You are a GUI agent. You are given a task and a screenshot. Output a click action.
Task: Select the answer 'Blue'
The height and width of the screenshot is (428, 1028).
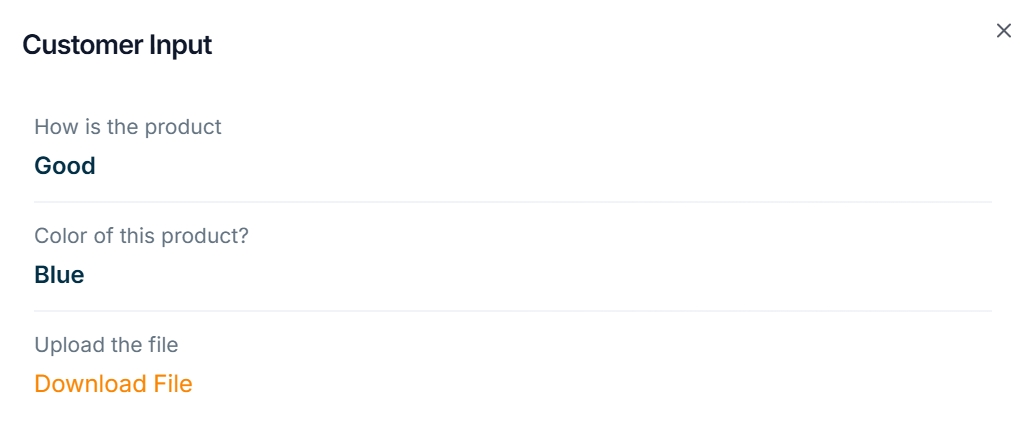click(x=59, y=275)
